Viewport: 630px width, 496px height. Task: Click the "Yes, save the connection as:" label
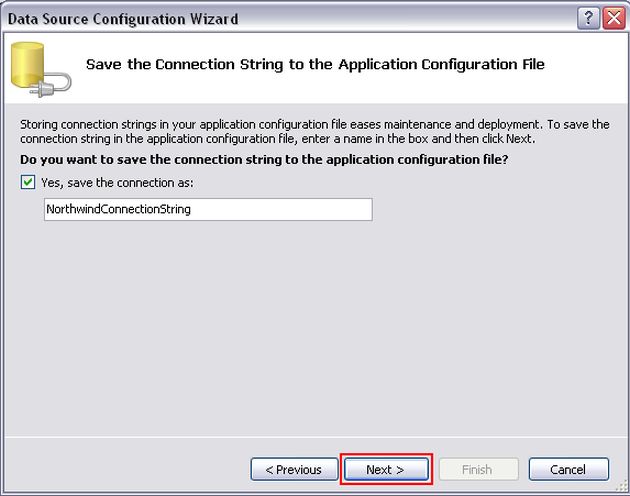pos(116,183)
